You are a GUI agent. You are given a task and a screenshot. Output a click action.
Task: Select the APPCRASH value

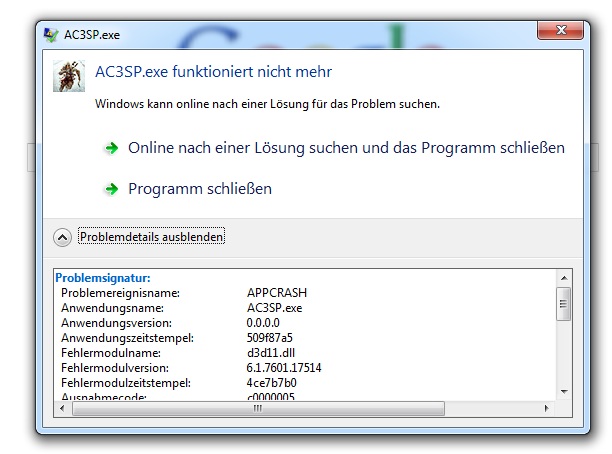point(277,293)
